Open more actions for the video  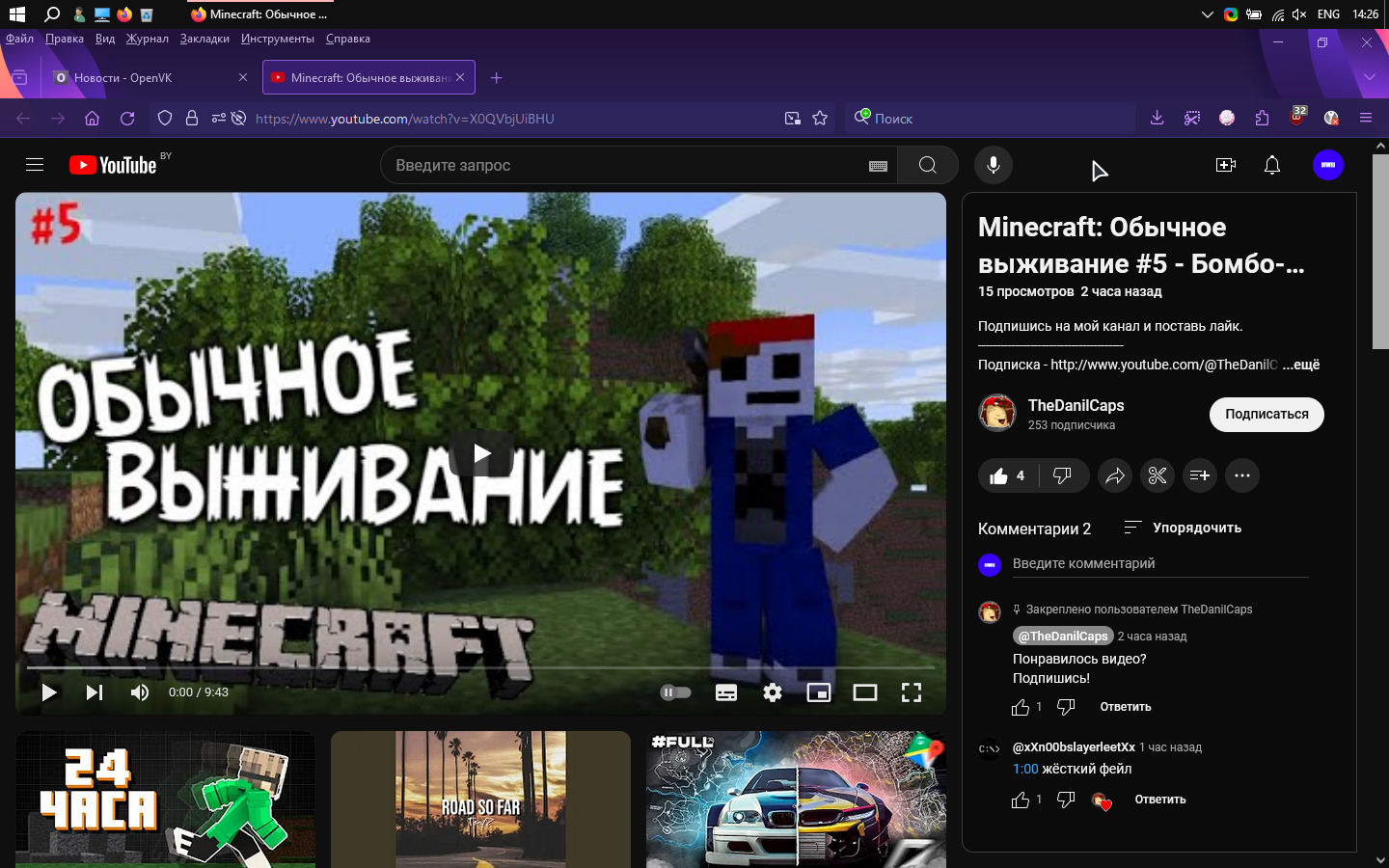(x=1242, y=475)
